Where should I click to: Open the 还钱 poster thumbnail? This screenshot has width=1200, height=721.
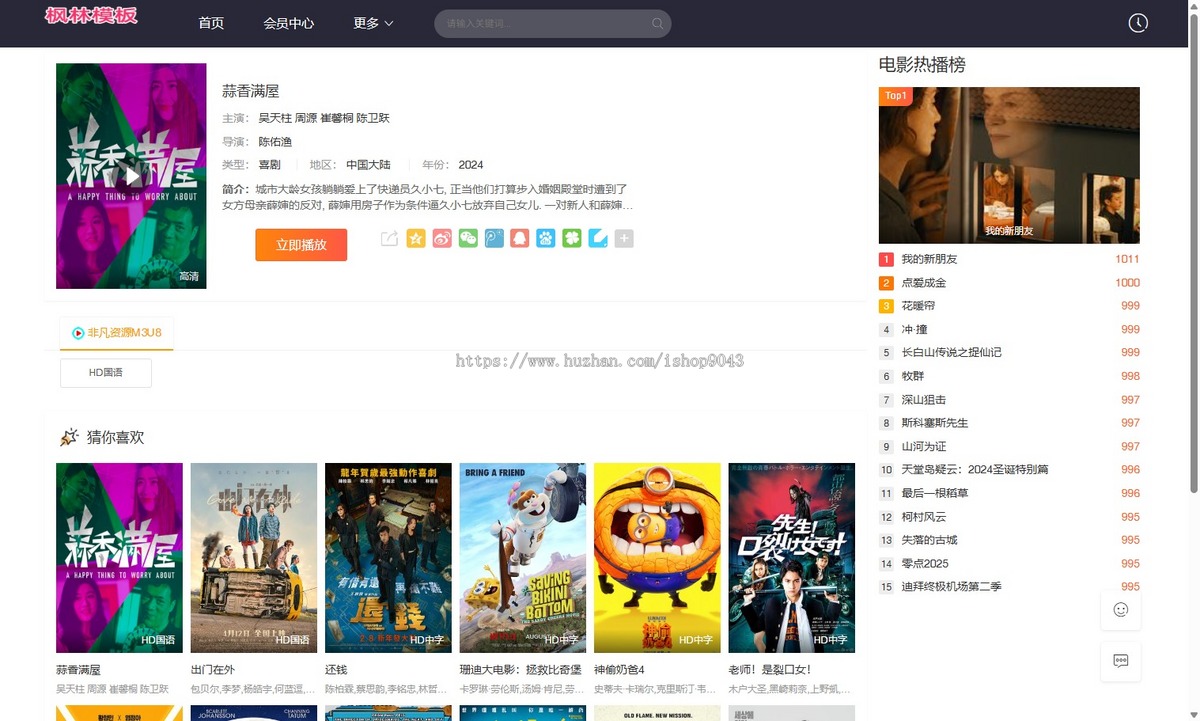tap(388, 558)
